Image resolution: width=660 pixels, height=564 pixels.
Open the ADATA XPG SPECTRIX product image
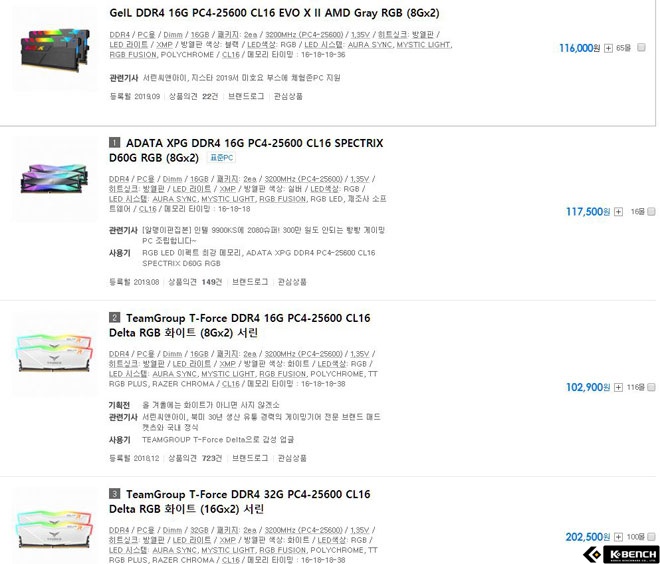(x=55, y=180)
